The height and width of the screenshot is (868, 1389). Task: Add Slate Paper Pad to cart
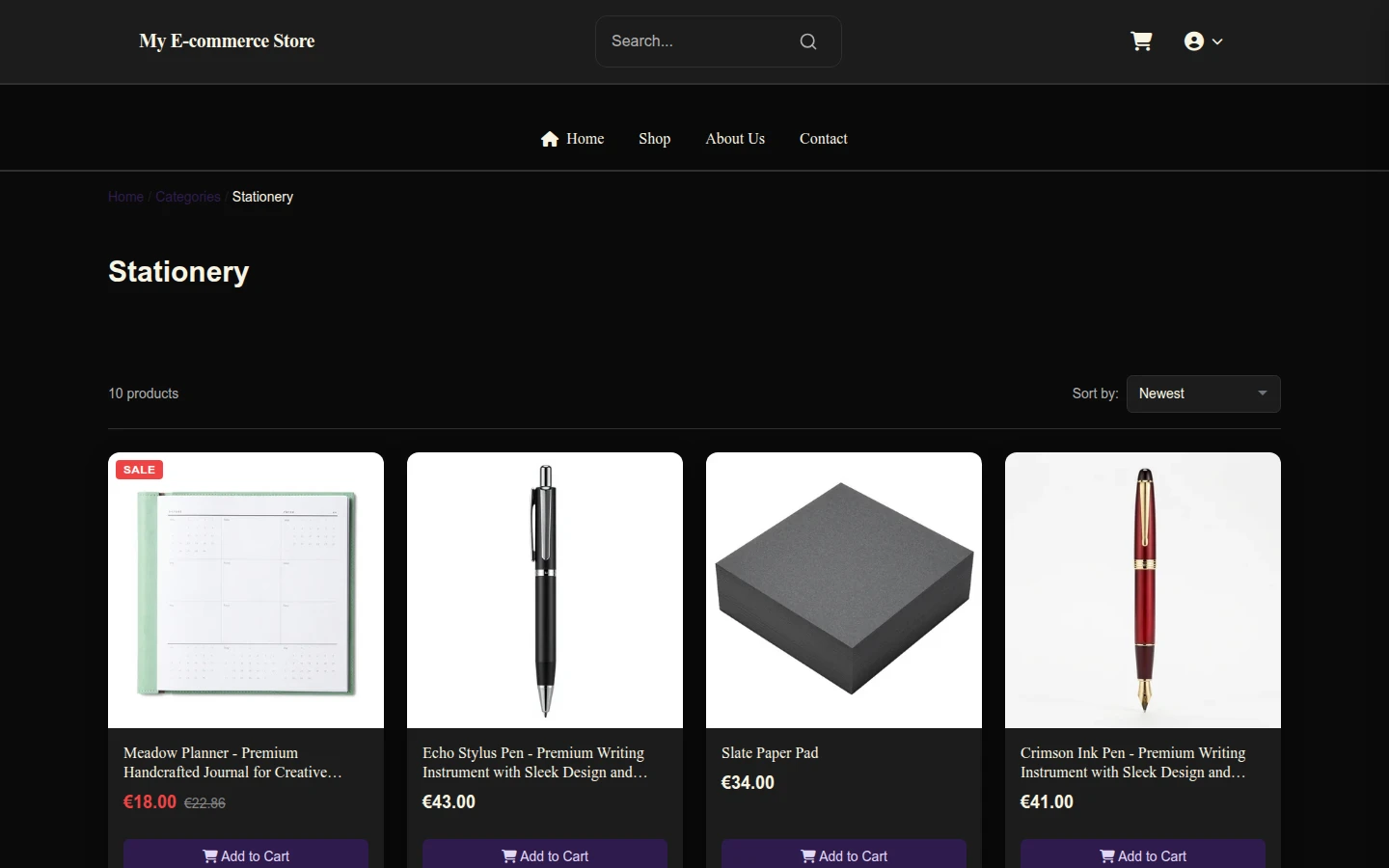[844, 855]
